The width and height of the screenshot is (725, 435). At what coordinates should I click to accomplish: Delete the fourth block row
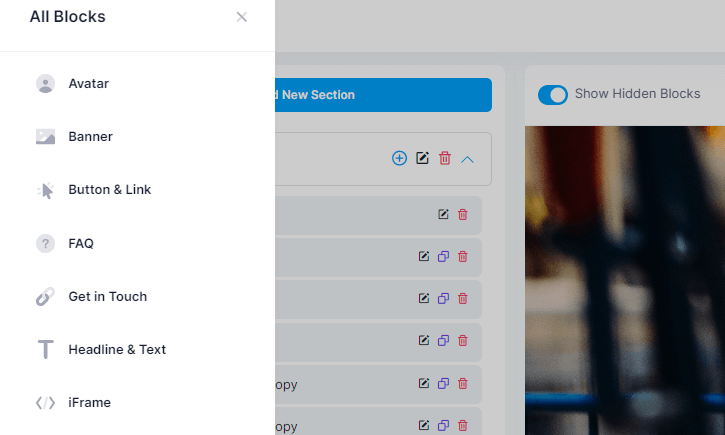coord(463,341)
